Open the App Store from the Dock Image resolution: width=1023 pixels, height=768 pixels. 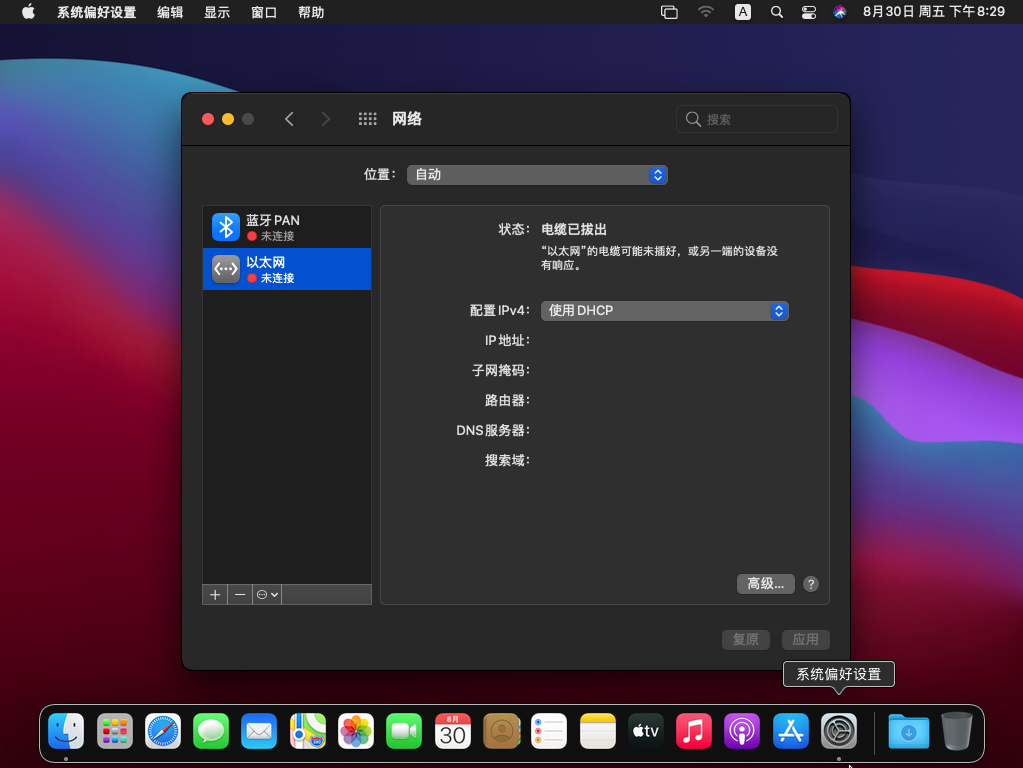click(791, 732)
